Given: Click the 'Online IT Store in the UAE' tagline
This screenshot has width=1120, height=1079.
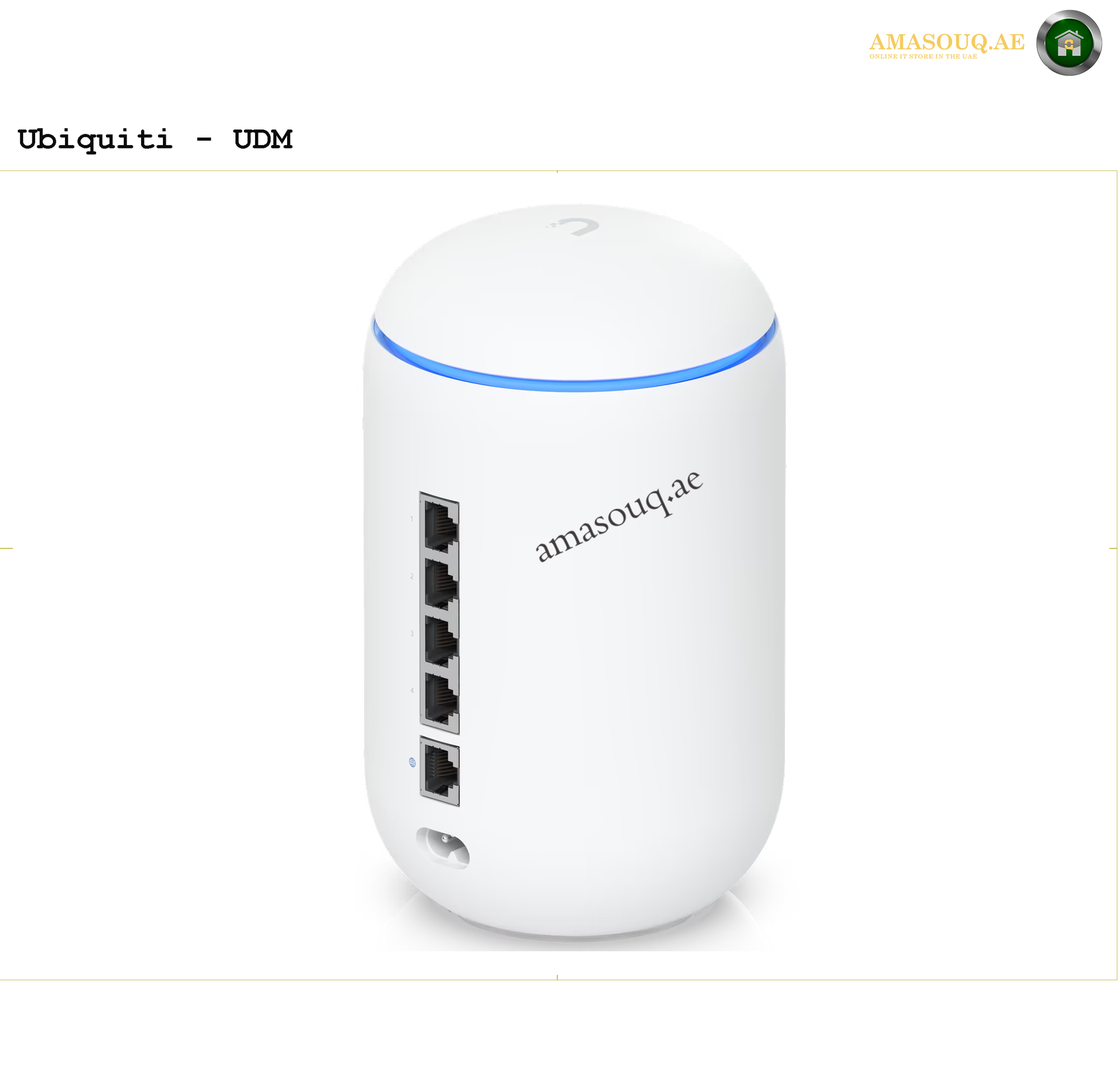Looking at the screenshot, I should [923, 56].
